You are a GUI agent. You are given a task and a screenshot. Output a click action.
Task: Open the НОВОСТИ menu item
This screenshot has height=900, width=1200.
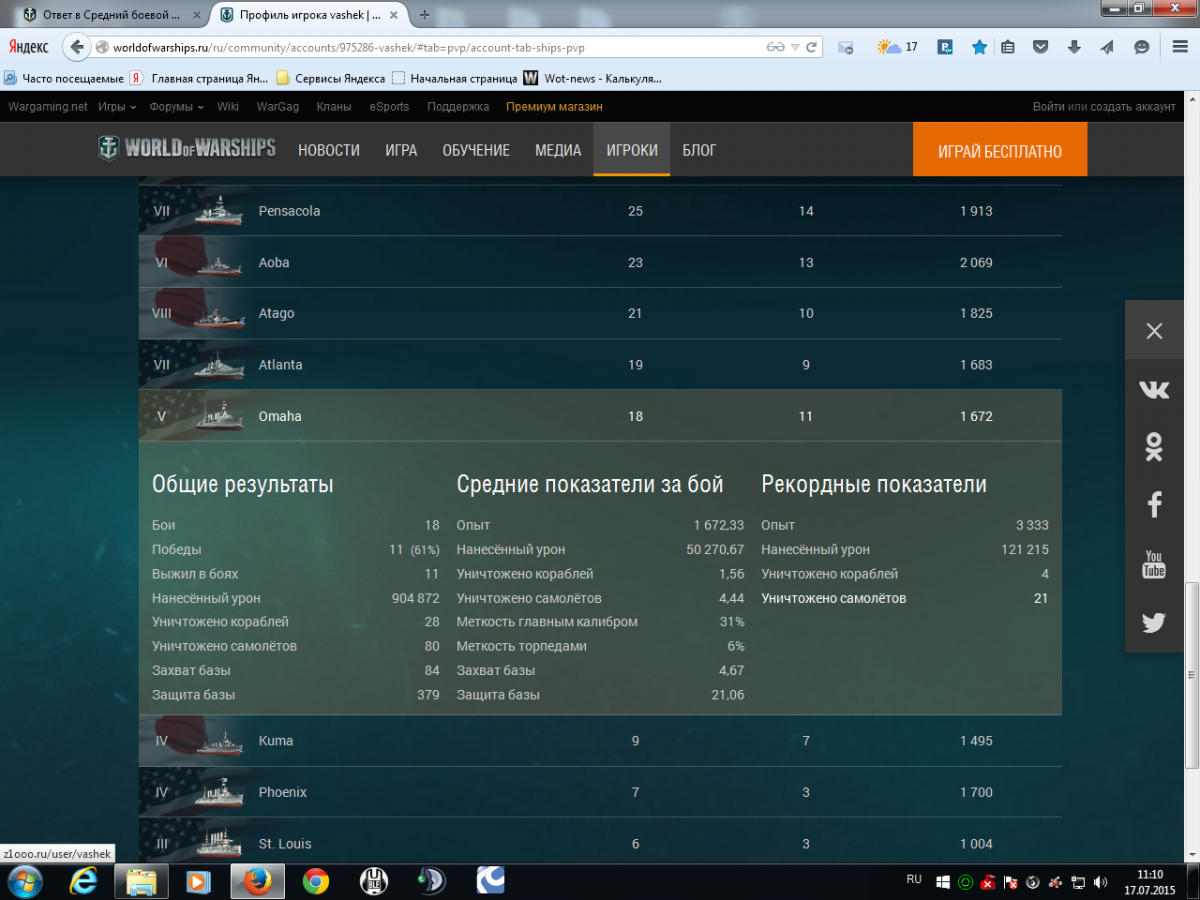coord(329,150)
